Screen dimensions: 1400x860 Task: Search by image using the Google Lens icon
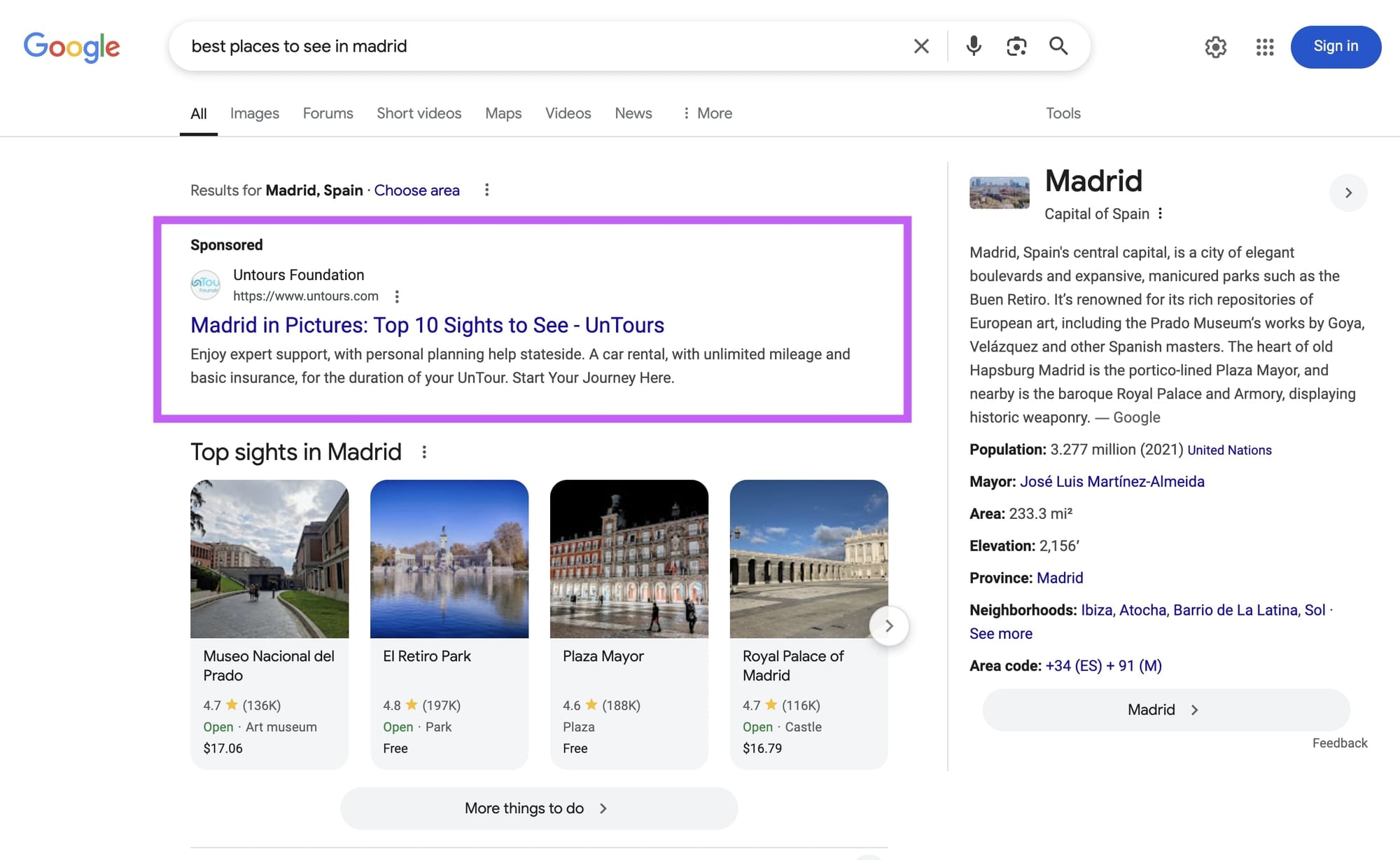[1016, 46]
